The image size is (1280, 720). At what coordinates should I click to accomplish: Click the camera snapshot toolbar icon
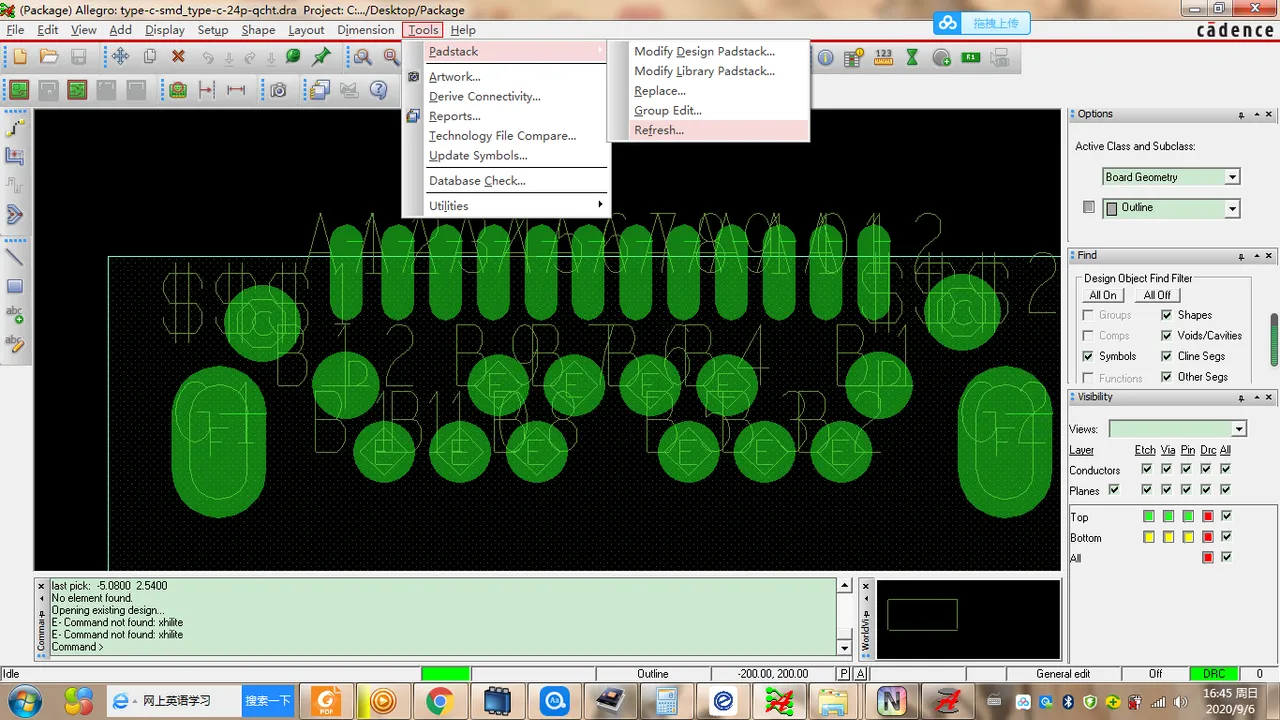point(278,90)
